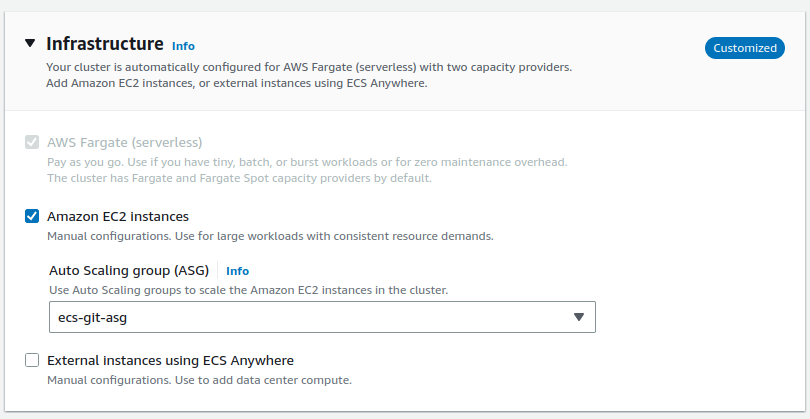Click the 'large workloads' EC2 description text
Screen dimensions: 810x419
270,237
